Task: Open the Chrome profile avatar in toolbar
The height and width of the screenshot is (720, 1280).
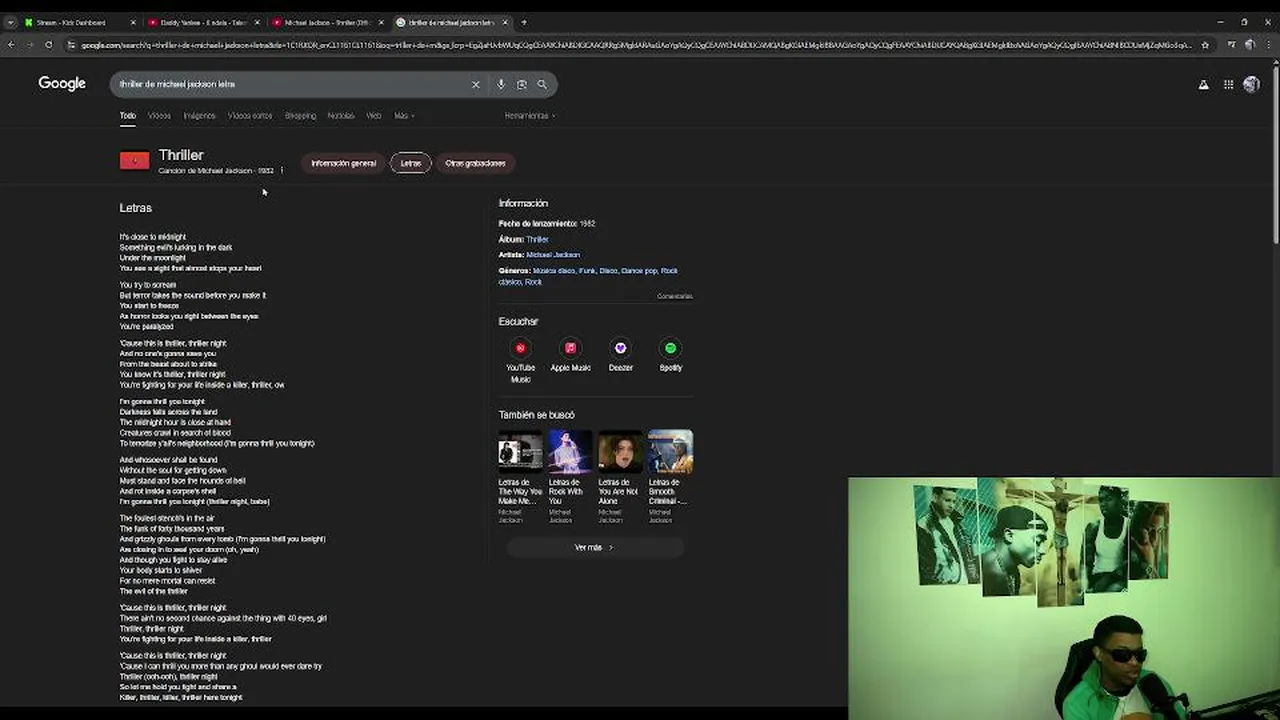Action: [1250, 45]
